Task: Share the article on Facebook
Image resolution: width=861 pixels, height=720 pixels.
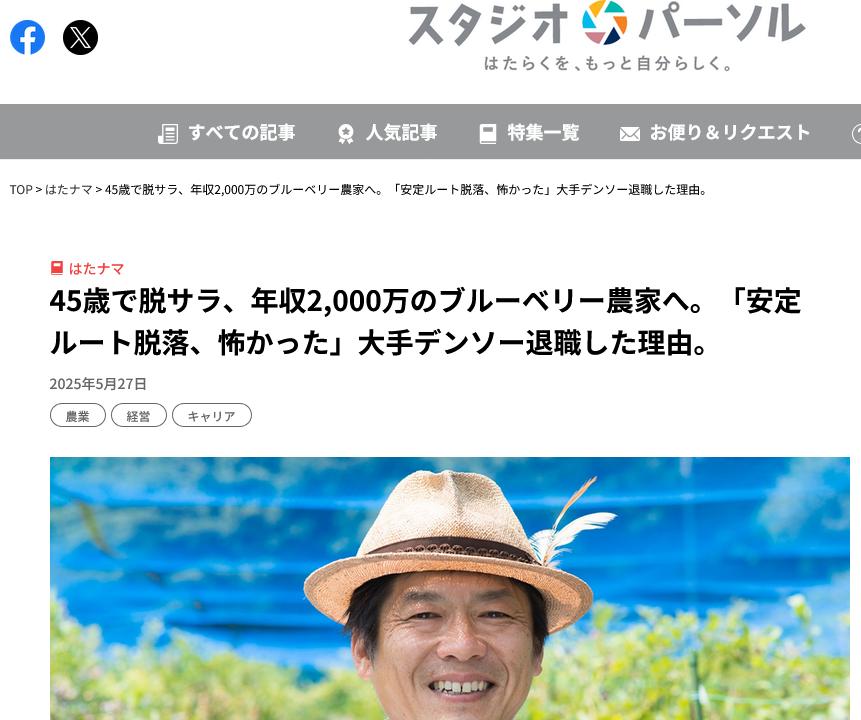Action: (x=27, y=37)
